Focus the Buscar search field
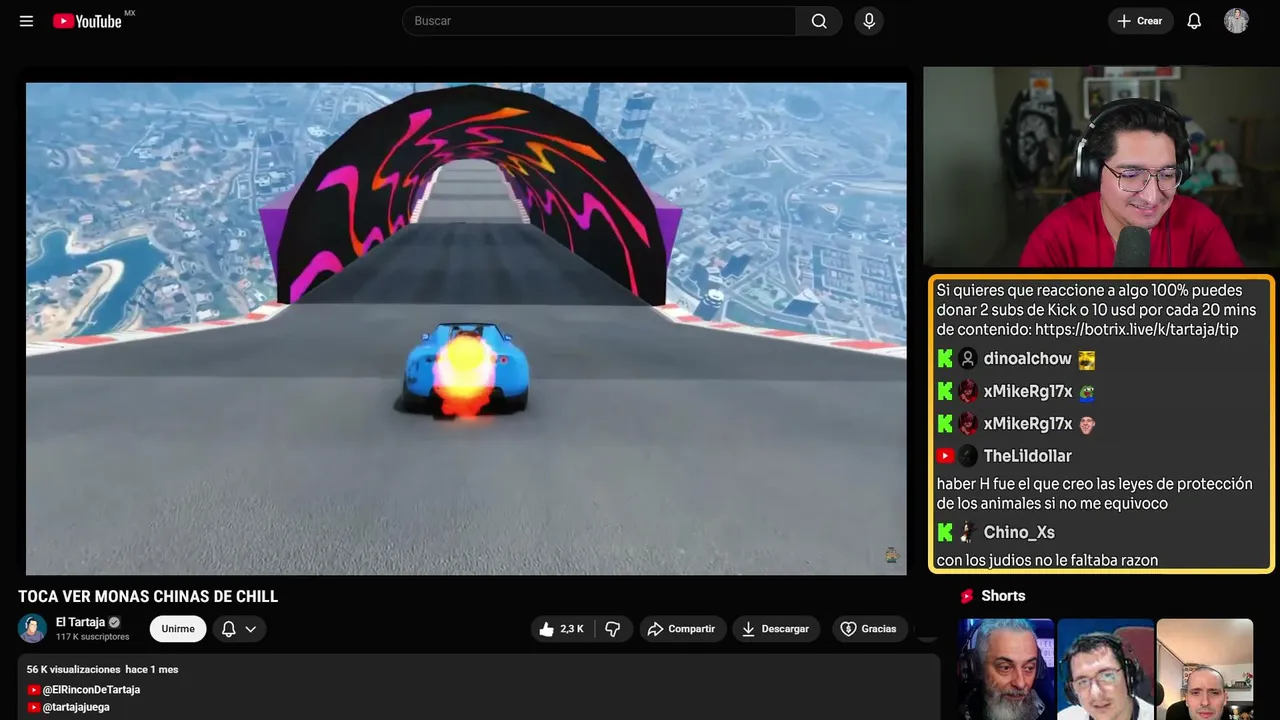Viewport: 1280px width, 720px height. tap(599, 21)
